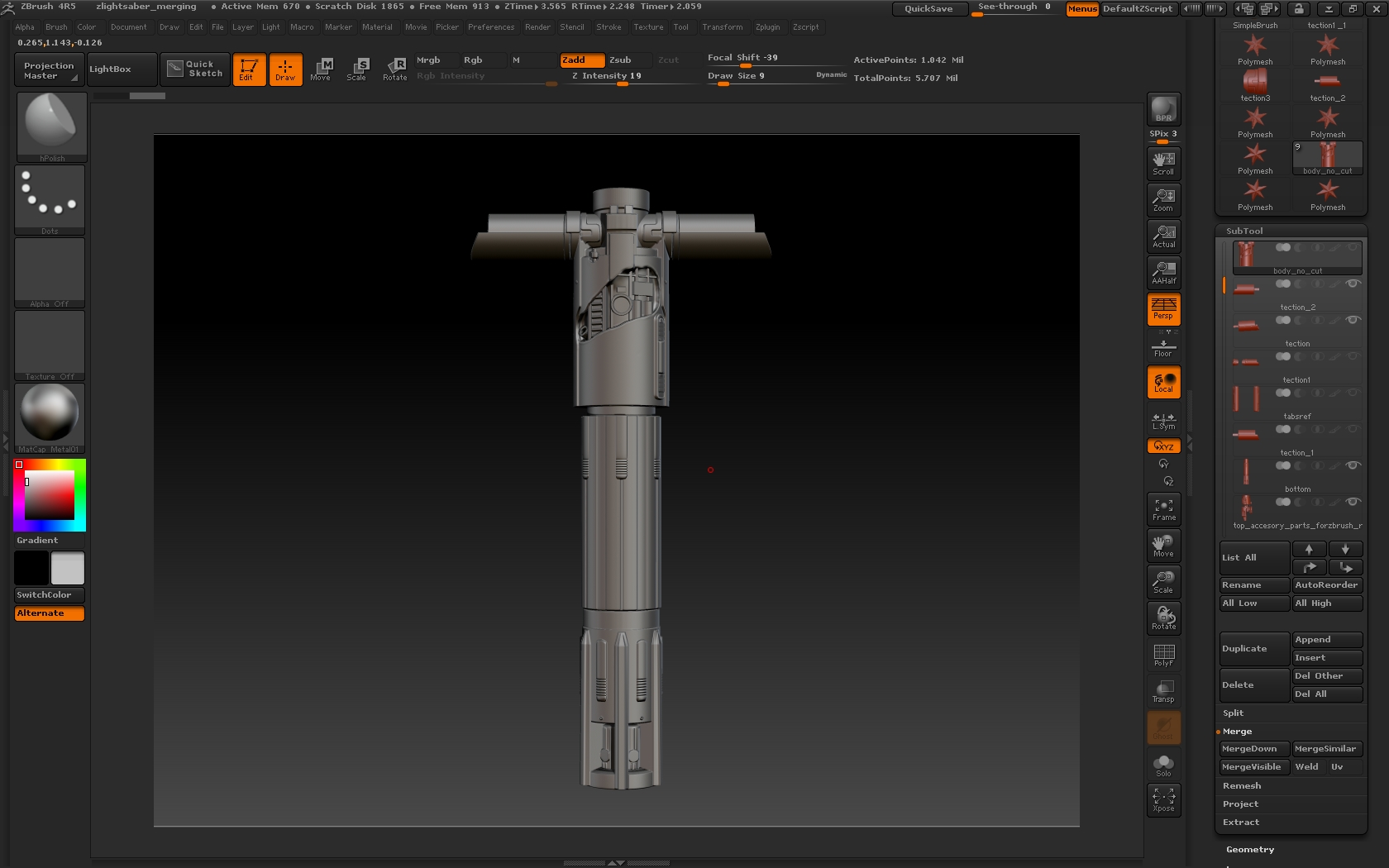Select the tection1 subtool
The width and height of the screenshot is (1389, 868).
pos(1296,367)
